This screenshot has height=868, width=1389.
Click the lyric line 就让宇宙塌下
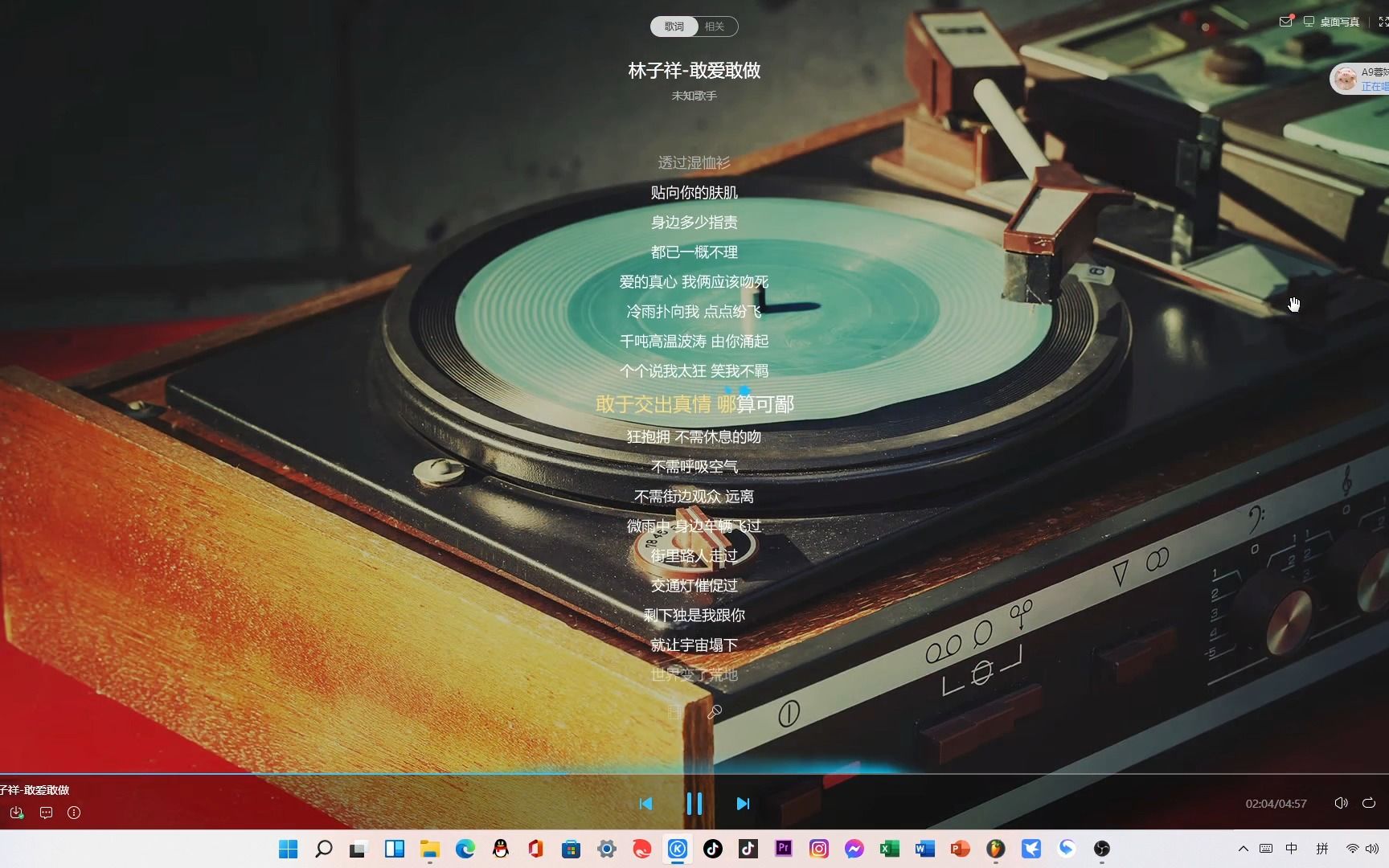click(x=694, y=645)
